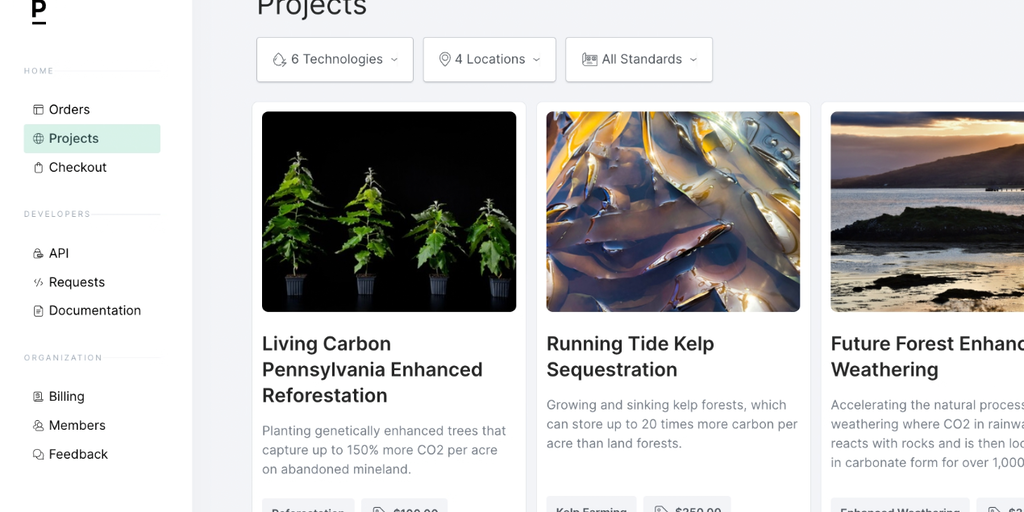Click the Orders icon in sidebar

tap(38, 110)
